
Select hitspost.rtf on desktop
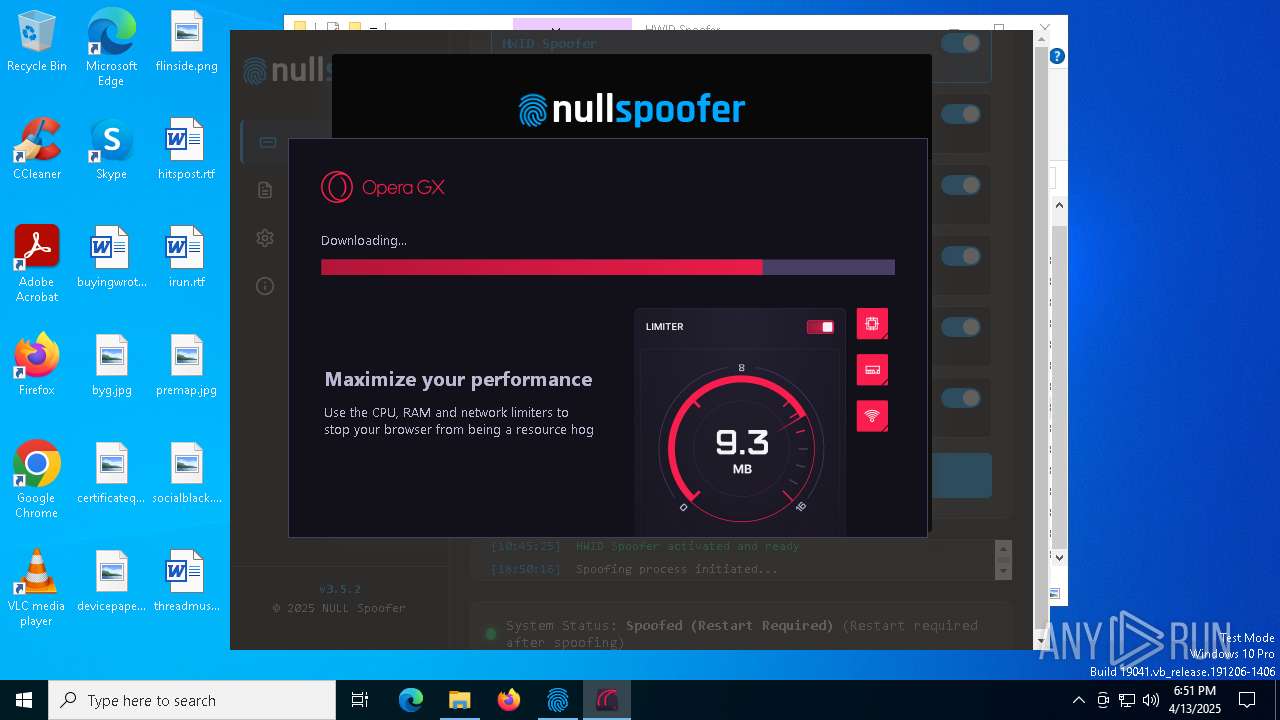coord(186,149)
